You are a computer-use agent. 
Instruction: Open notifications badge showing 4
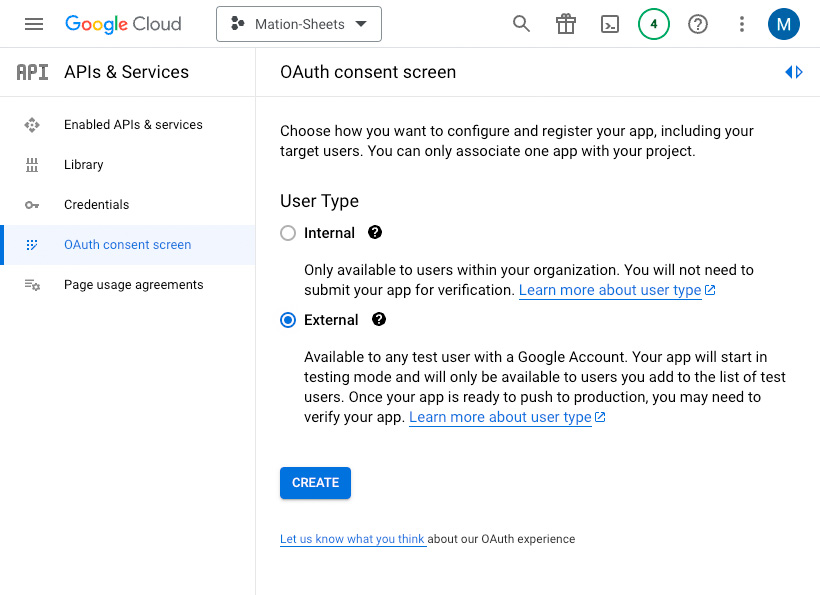(x=654, y=24)
